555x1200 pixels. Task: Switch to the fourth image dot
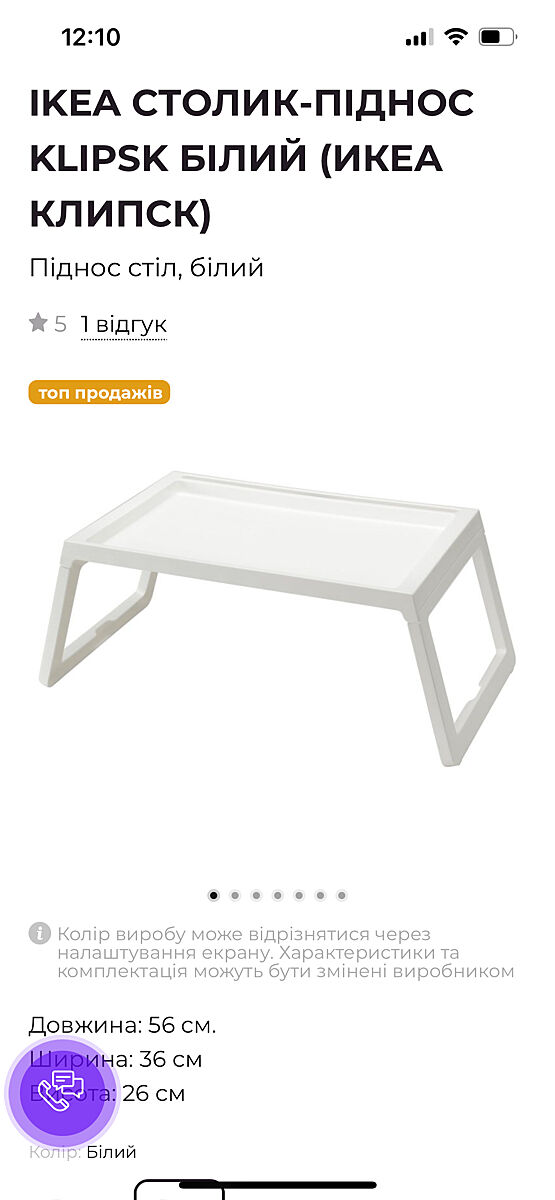pos(277,895)
